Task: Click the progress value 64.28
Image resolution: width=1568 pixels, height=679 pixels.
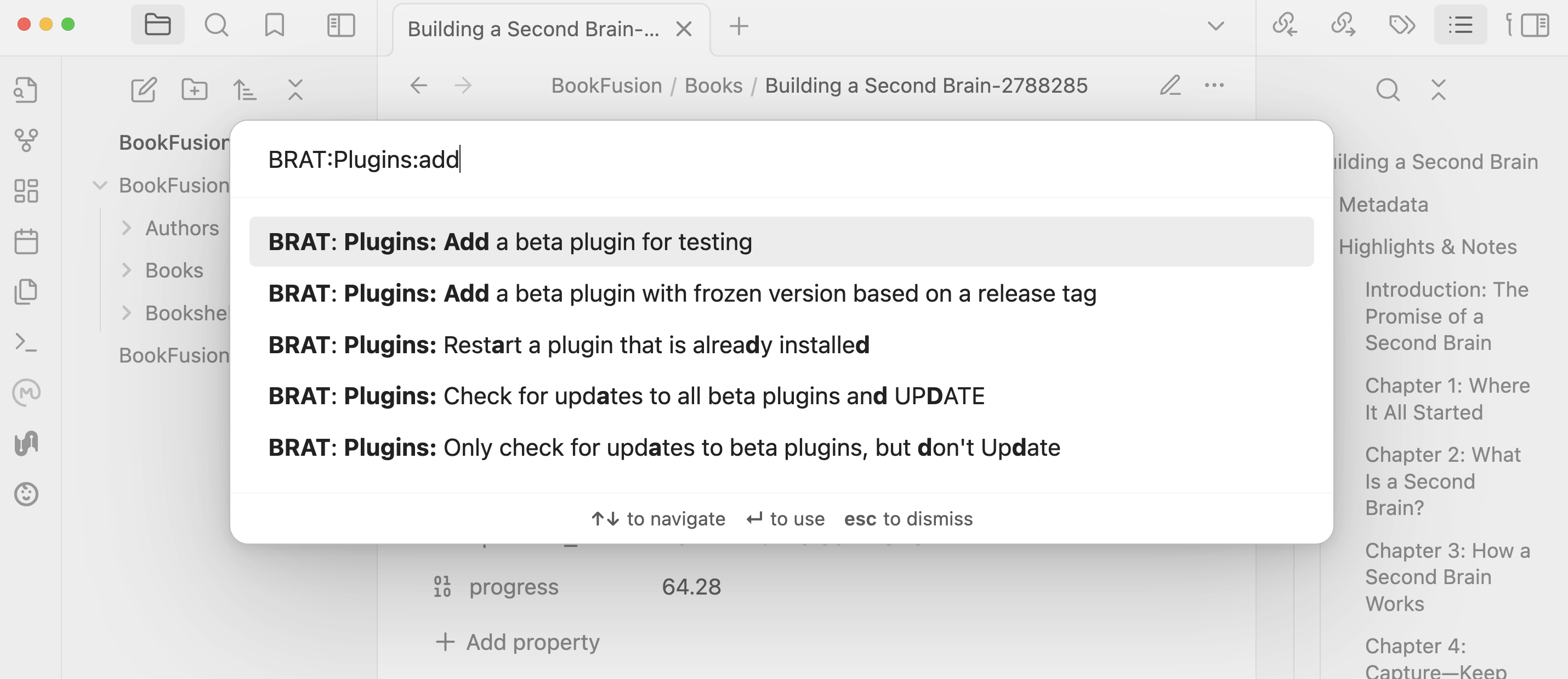Action: pyautogui.click(x=691, y=586)
